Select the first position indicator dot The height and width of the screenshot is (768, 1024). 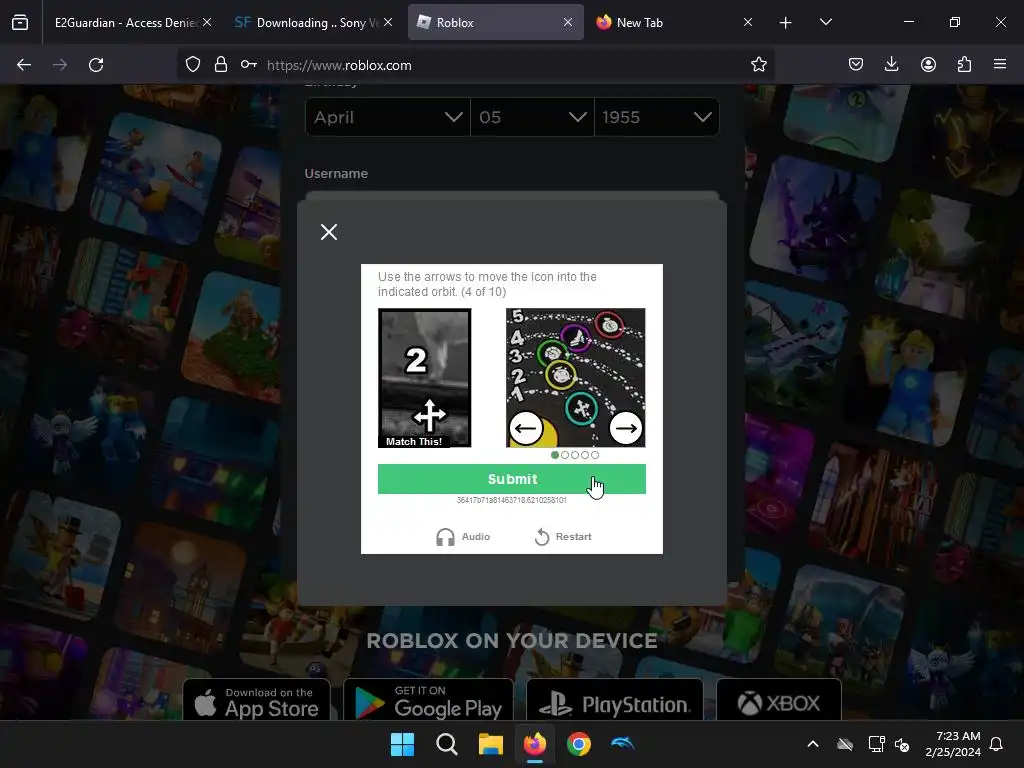click(x=555, y=455)
